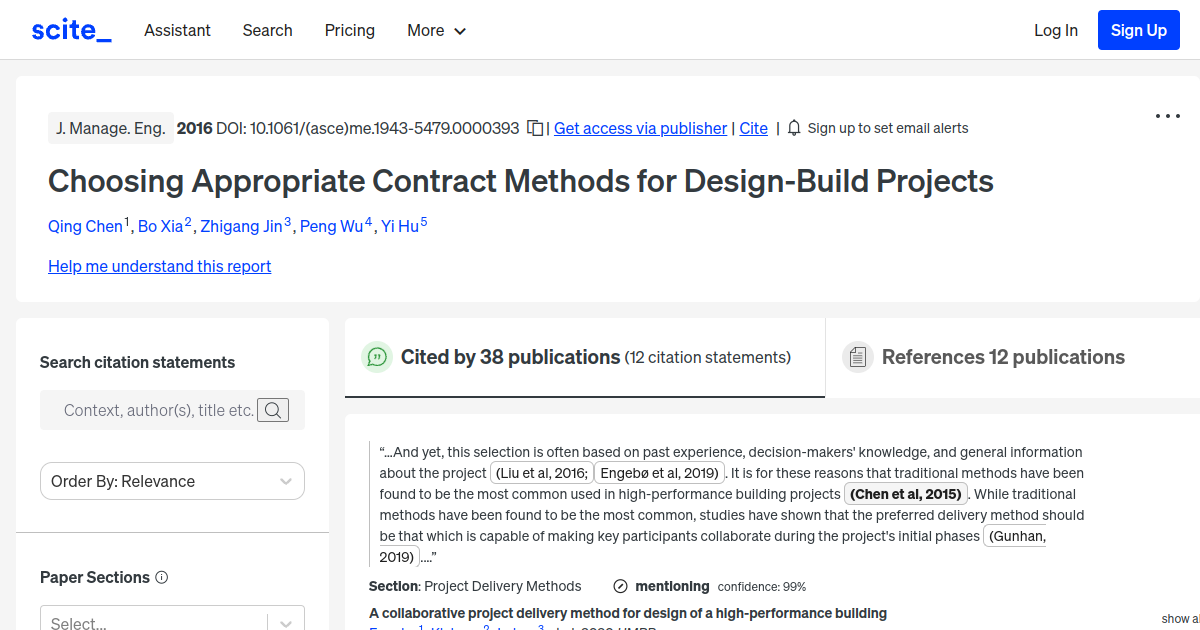Click the bell icon to set email alerts
Viewport: 1200px width, 630px height.
[792, 128]
